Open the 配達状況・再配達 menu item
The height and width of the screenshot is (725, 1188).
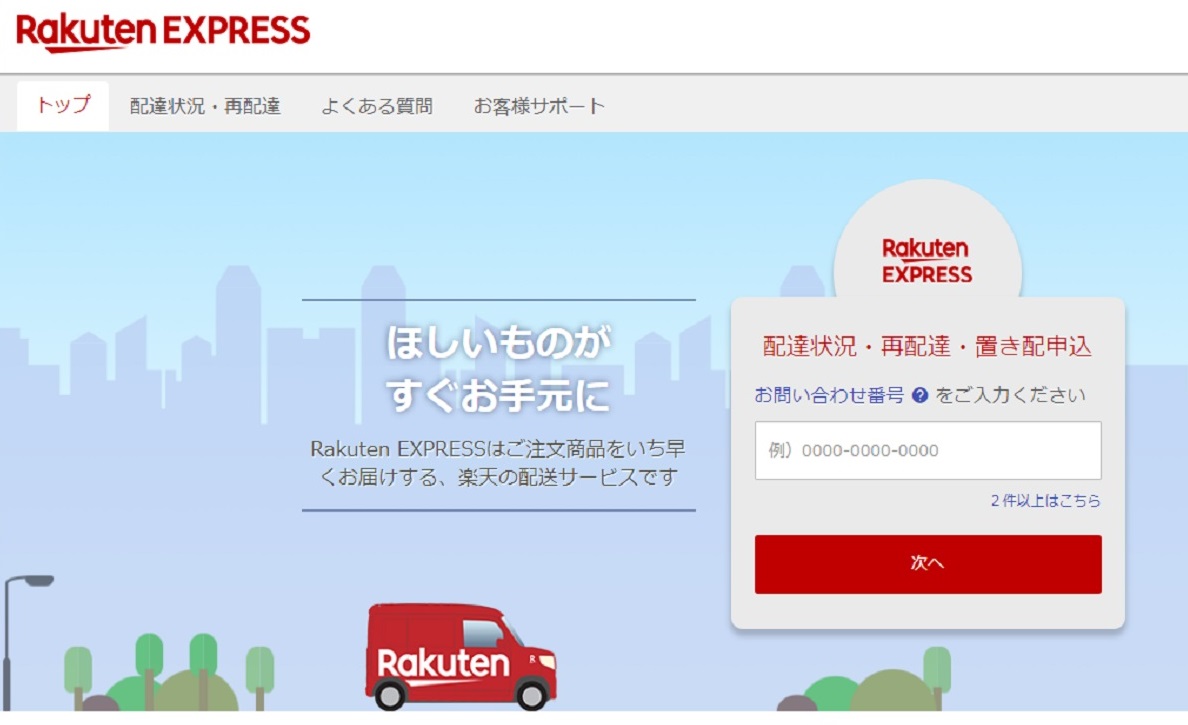[205, 106]
